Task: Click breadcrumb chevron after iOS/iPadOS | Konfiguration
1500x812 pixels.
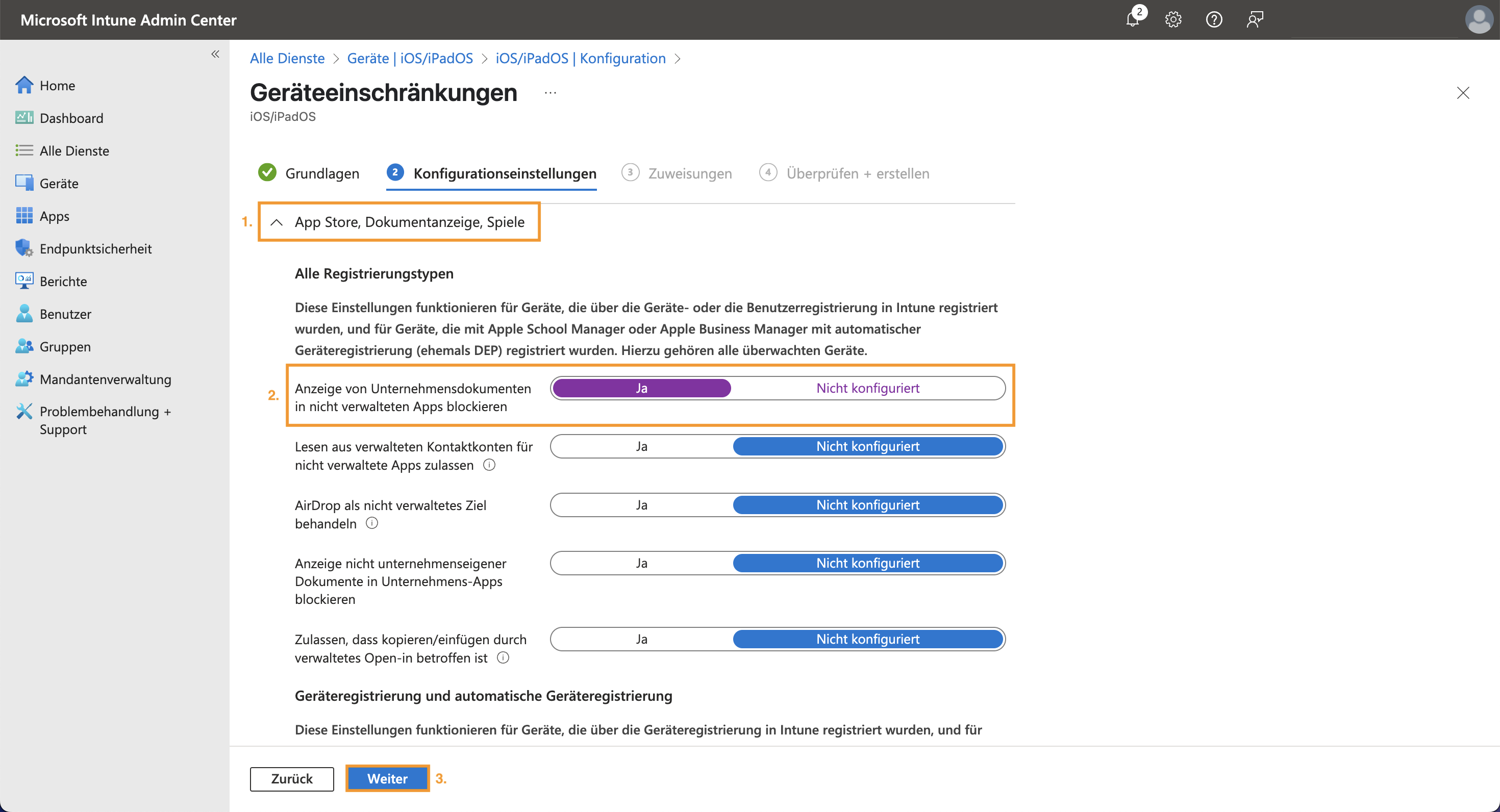Action: tap(677, 59)
